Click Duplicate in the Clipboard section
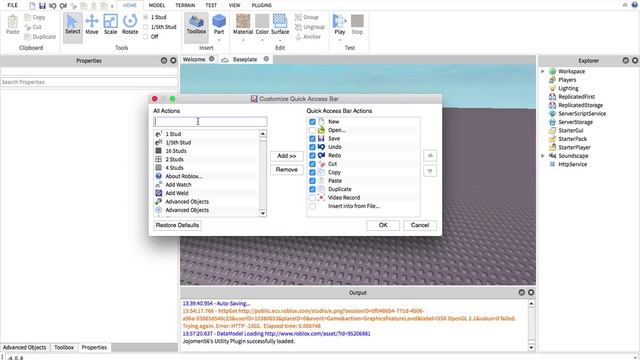The height and width of the screenshot is (360, 640). 40,37
